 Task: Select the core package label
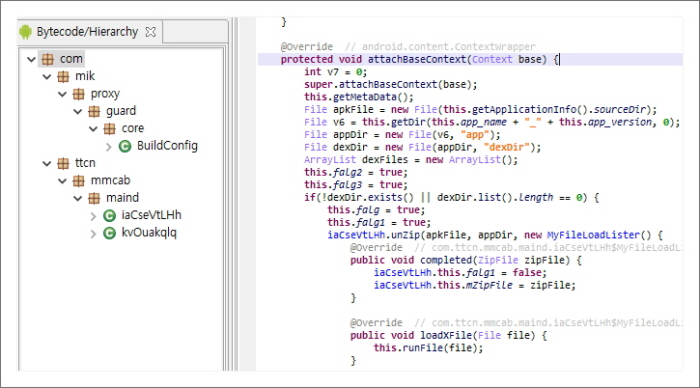click(x=133, y=129)
